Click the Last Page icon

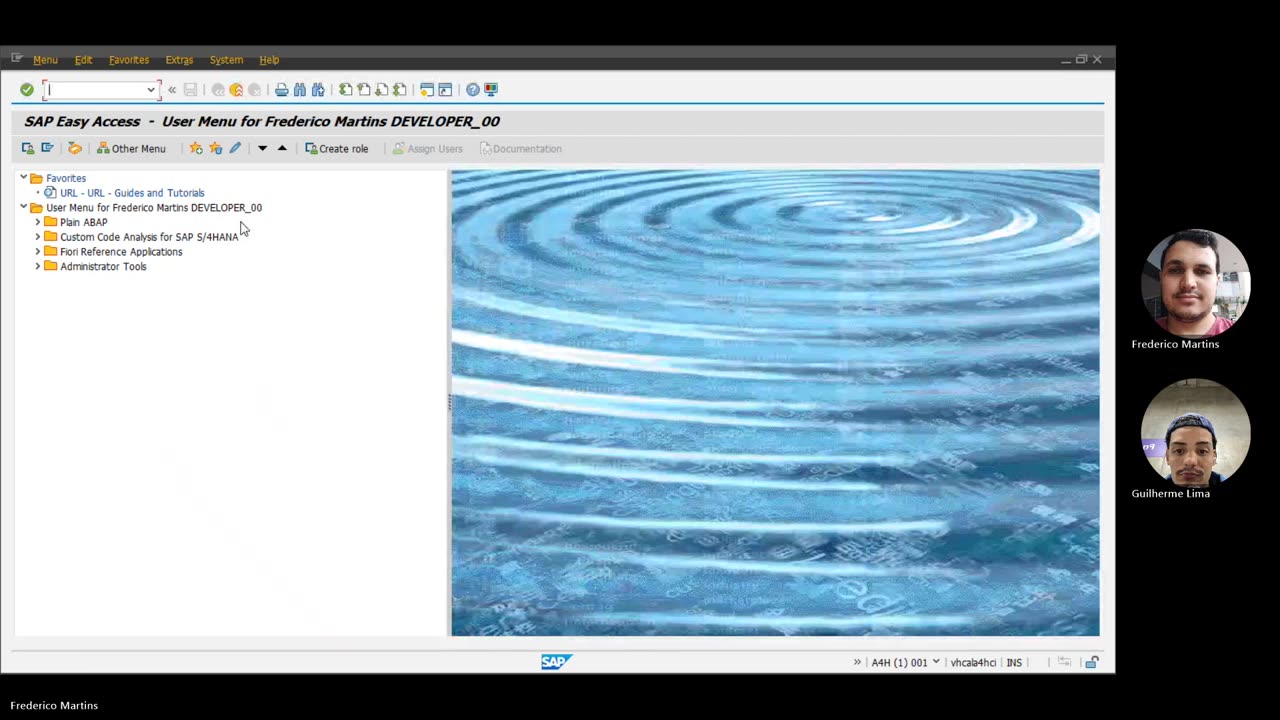400,90
